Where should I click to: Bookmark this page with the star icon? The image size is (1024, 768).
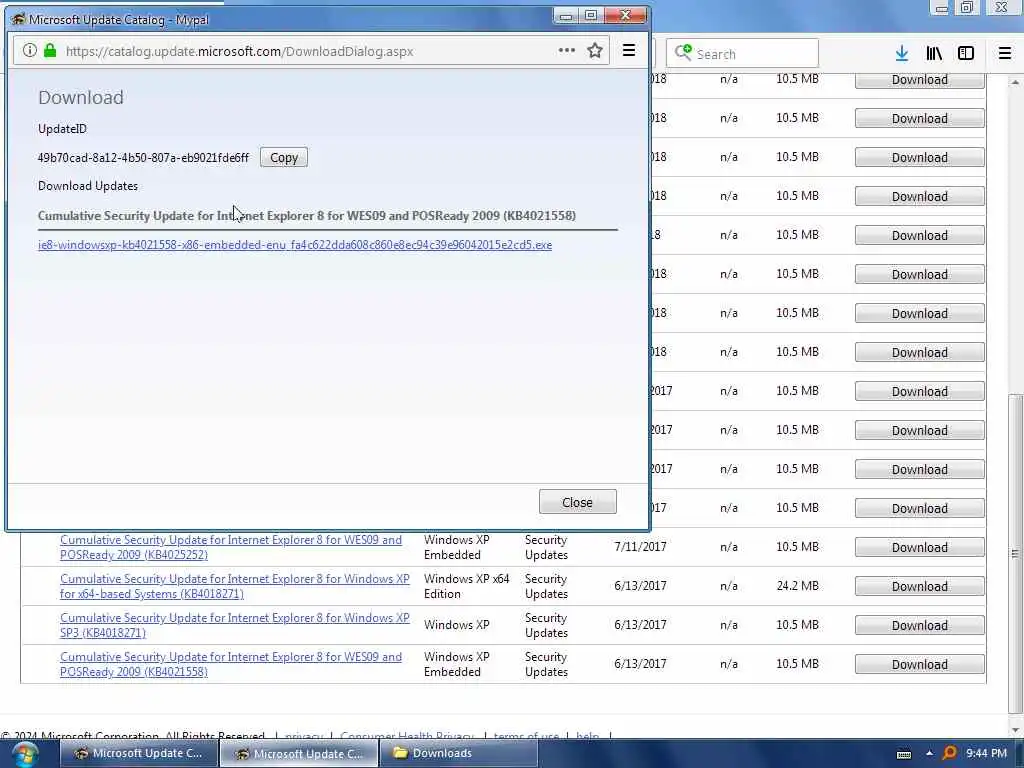pyautogui.click(x=594, y=51)
